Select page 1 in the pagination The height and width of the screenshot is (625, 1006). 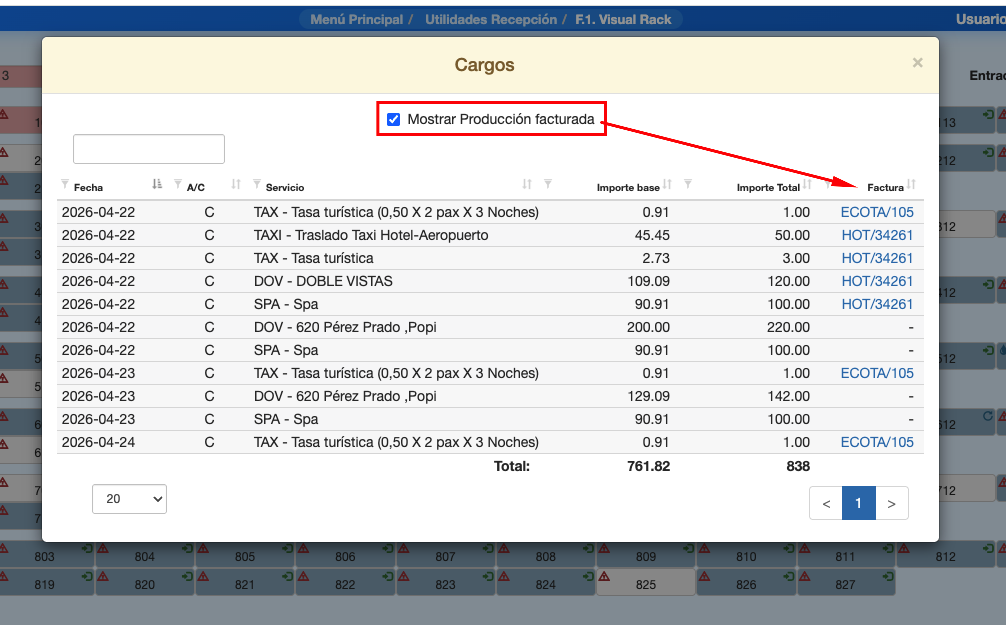[858, 504]
